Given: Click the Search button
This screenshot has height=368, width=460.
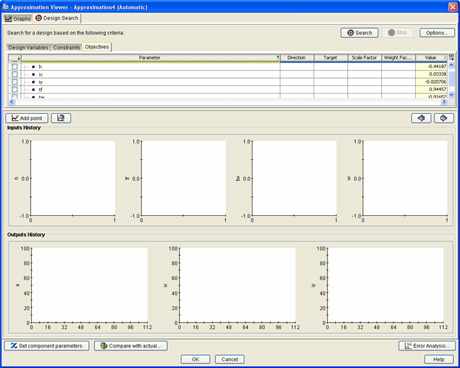Looking at the screenshot, I should point(359,33).
